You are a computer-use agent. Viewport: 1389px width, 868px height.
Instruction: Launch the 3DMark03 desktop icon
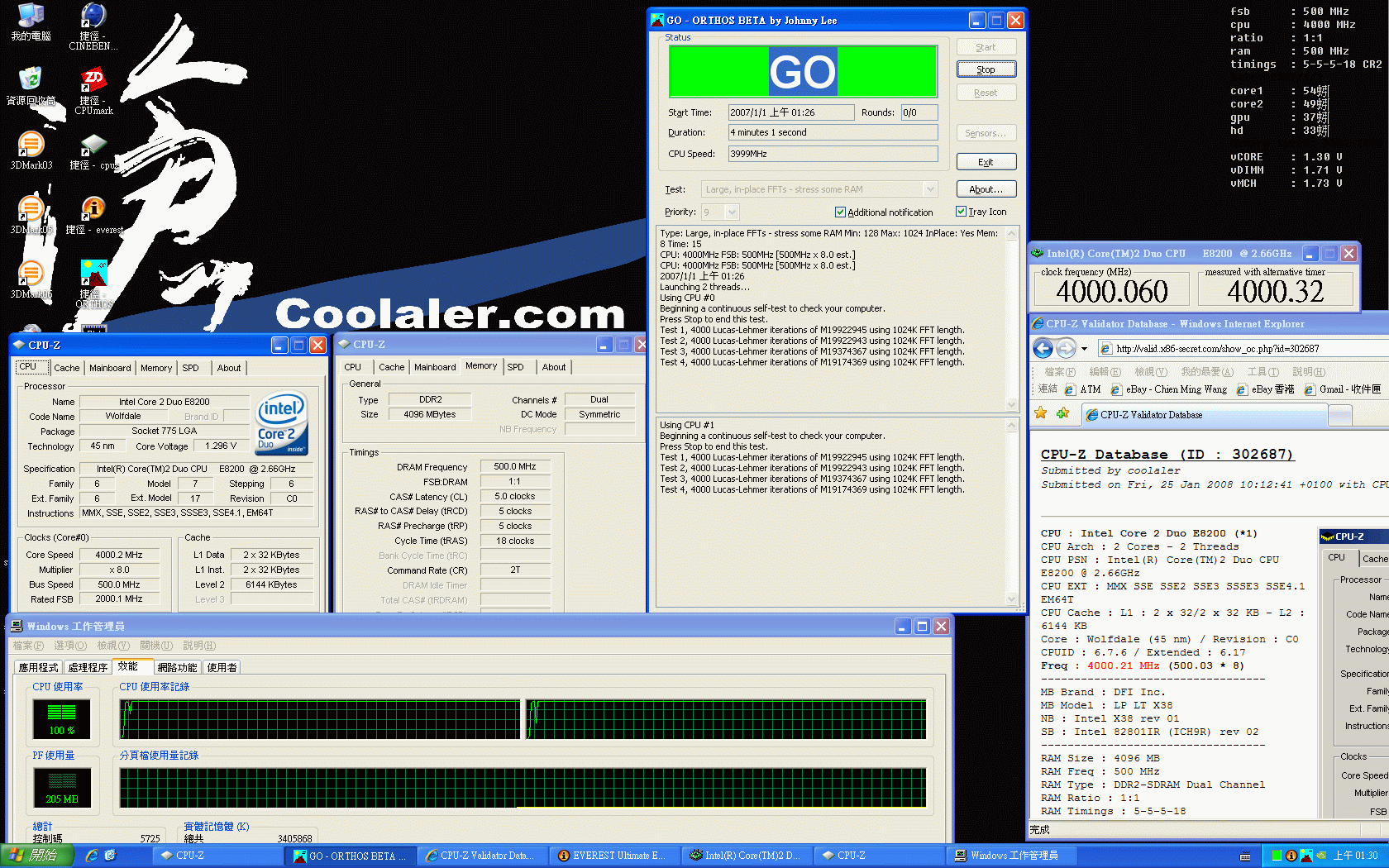pos(31,151)
